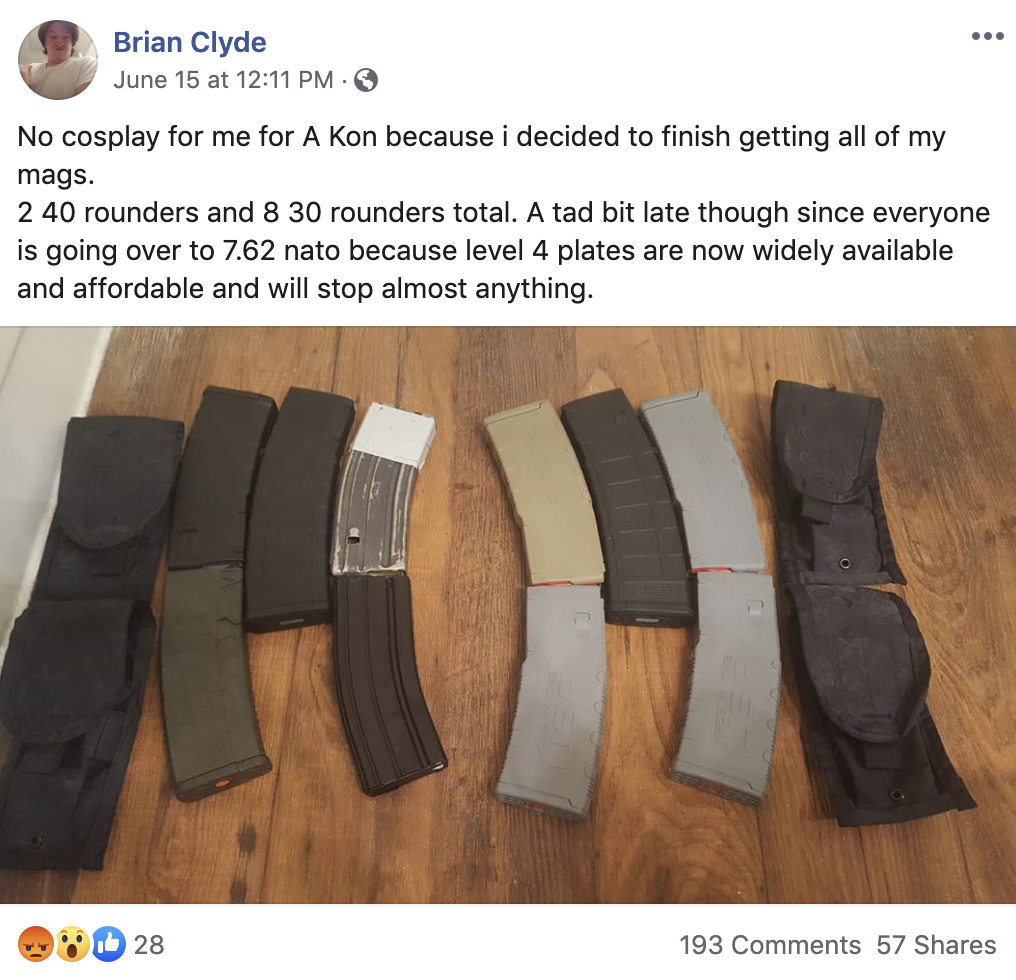Click the angry face reaction icon
1016x980 pixels.
pos(36,944)
